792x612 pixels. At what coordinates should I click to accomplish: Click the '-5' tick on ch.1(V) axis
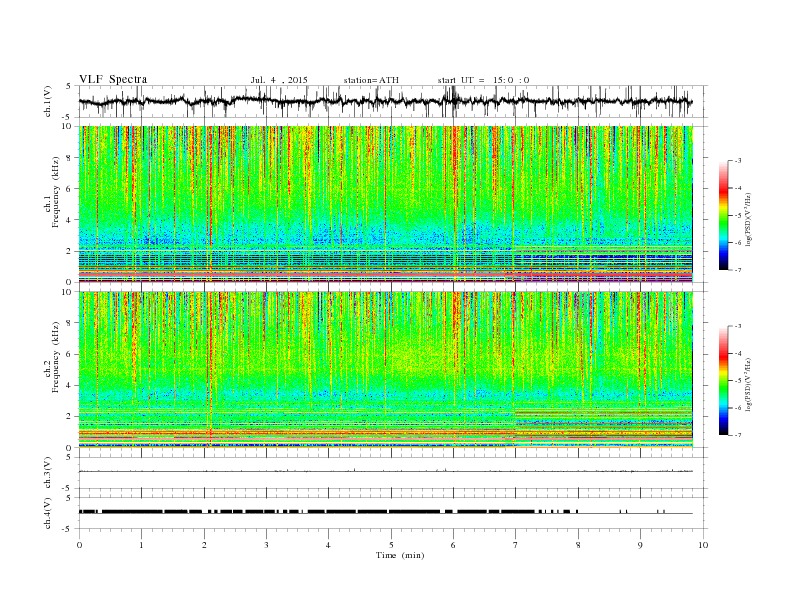pyautogui.click(x=68, y=118)
